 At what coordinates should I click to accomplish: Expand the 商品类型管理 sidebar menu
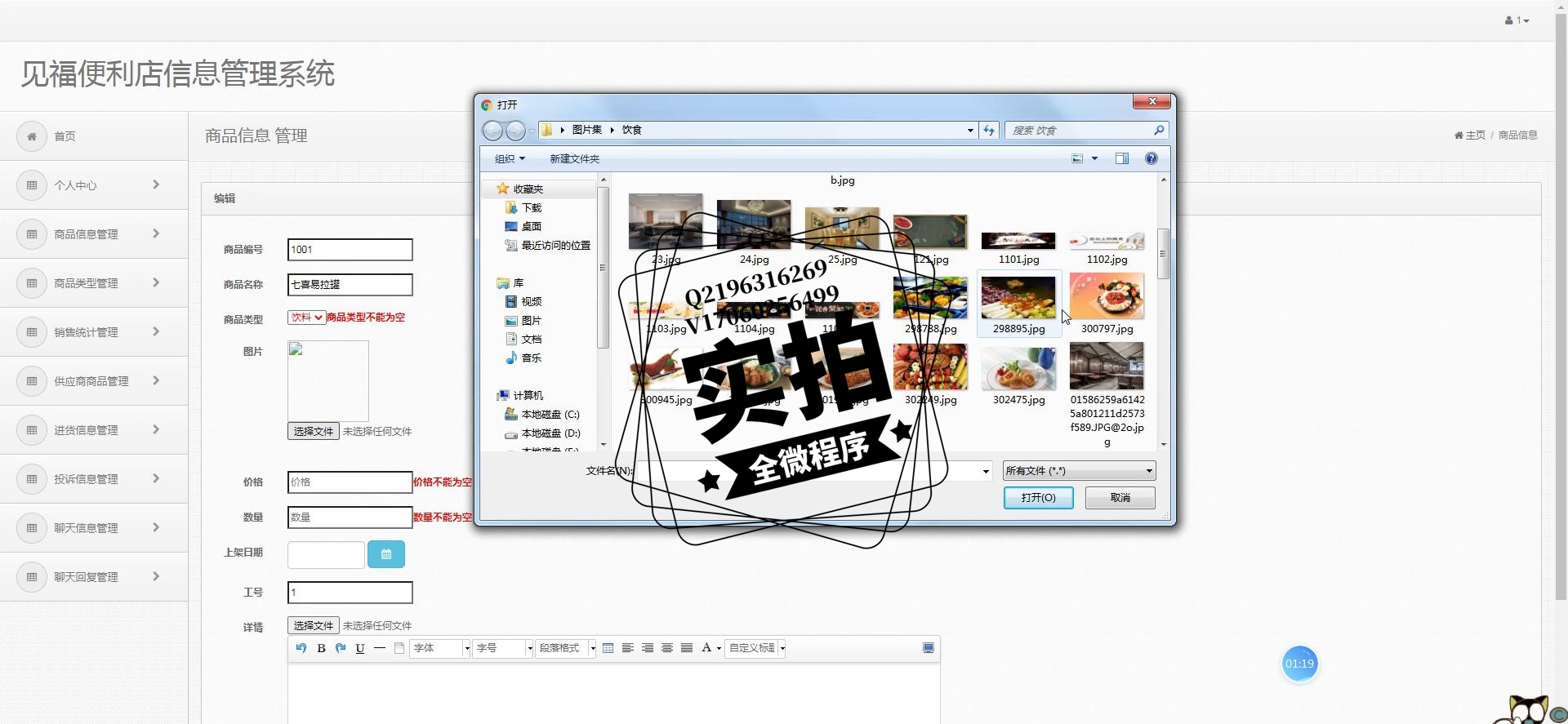pyautogui.click(x=94, y=283)
